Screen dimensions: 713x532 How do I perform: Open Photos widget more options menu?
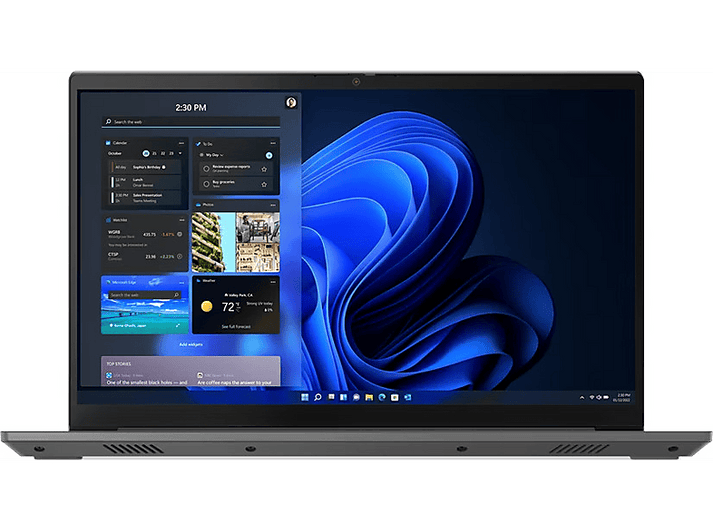click(273, 205)
